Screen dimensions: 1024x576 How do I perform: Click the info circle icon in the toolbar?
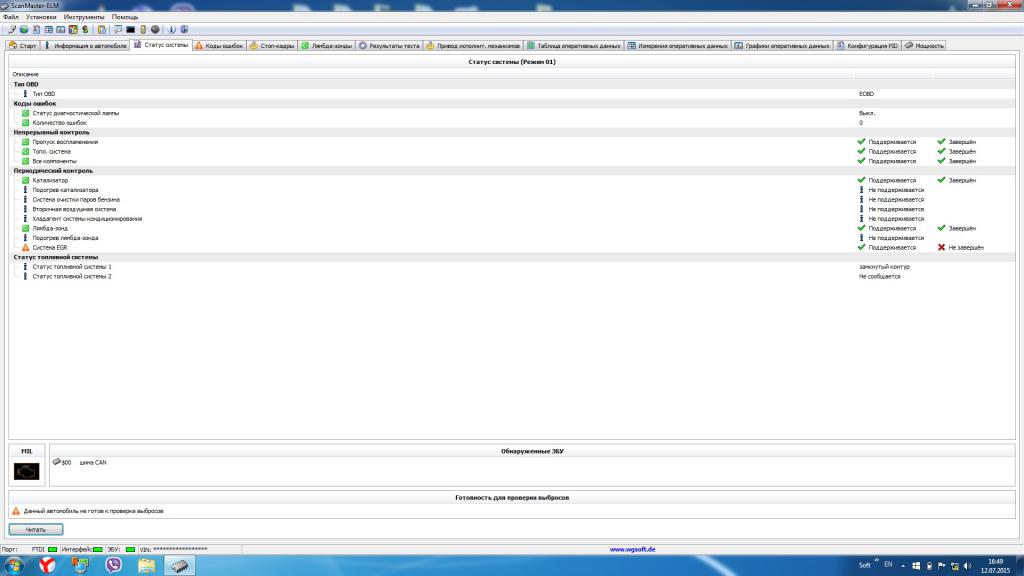pos(171,30)
